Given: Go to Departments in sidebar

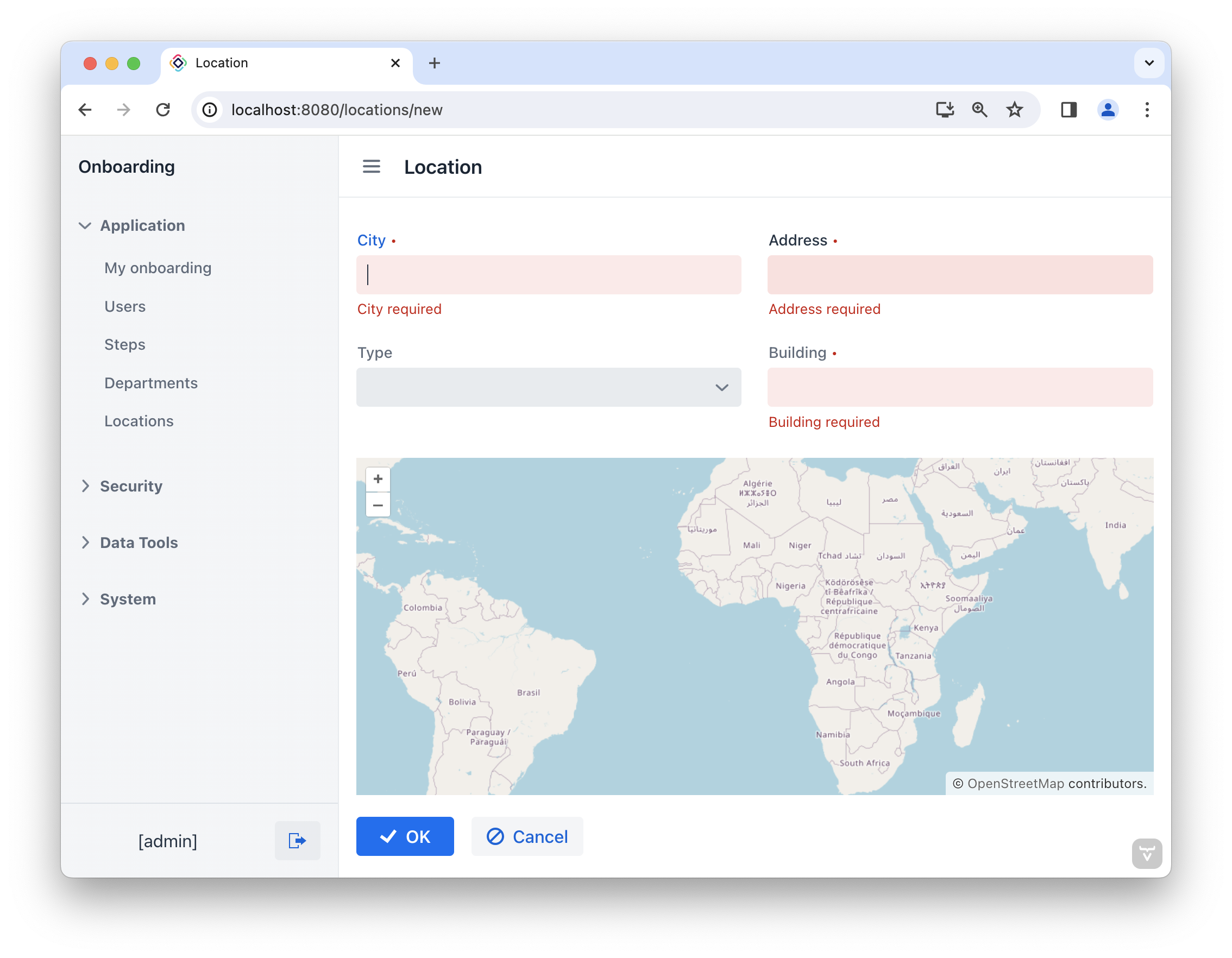Looking at the screenshot, I should coord(150,383).
